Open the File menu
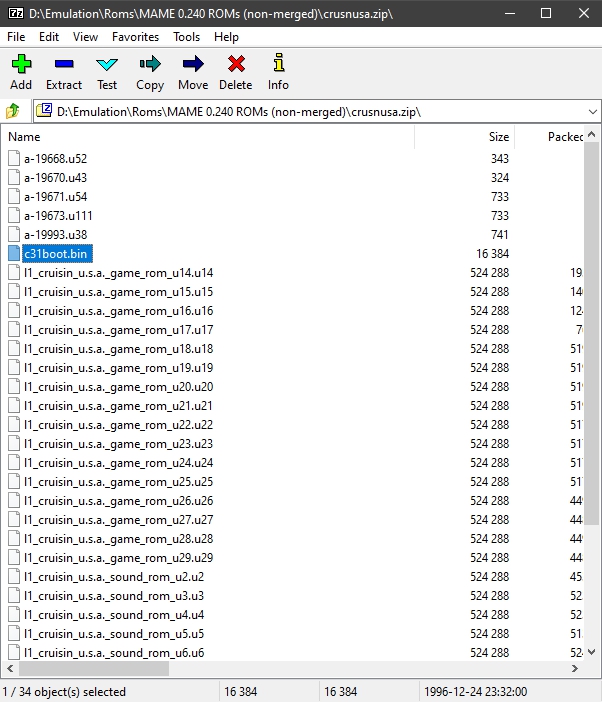The image size is (602, 702). pyautogui.click(x=16, y=37)
